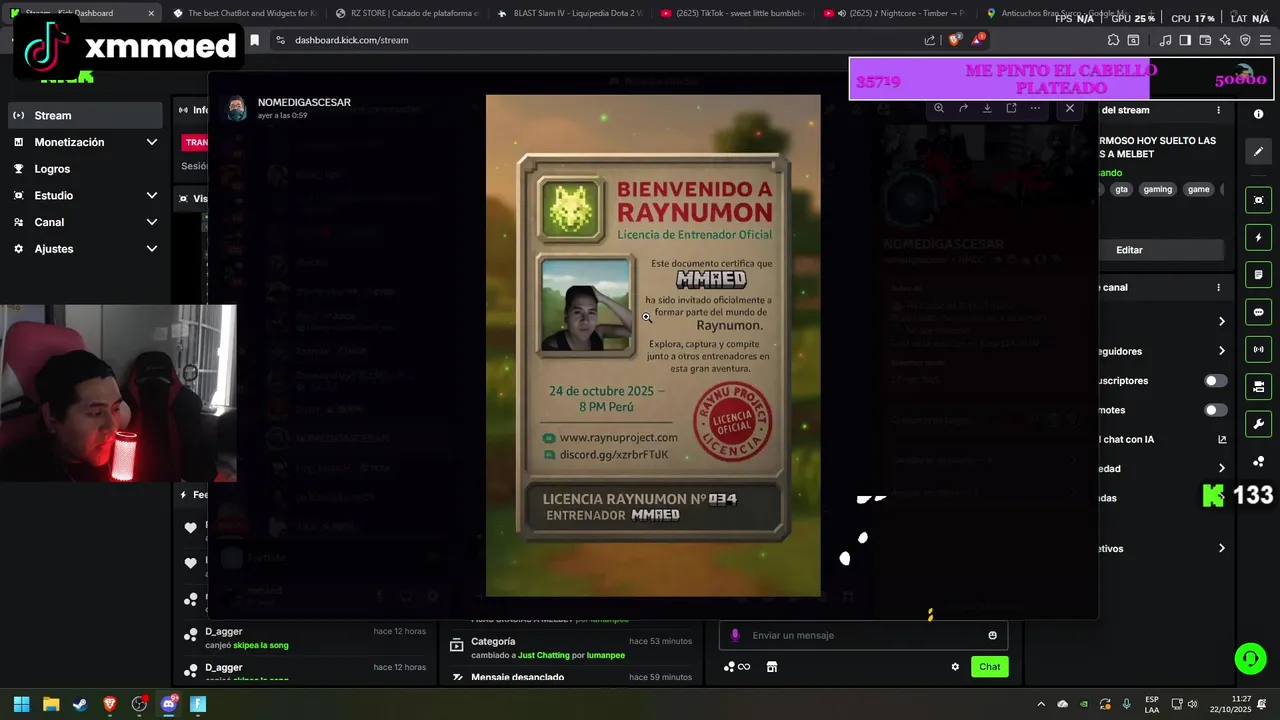Click the Brave Rewards triangle icon
The image size is (1280, 720).
[978, 40]
